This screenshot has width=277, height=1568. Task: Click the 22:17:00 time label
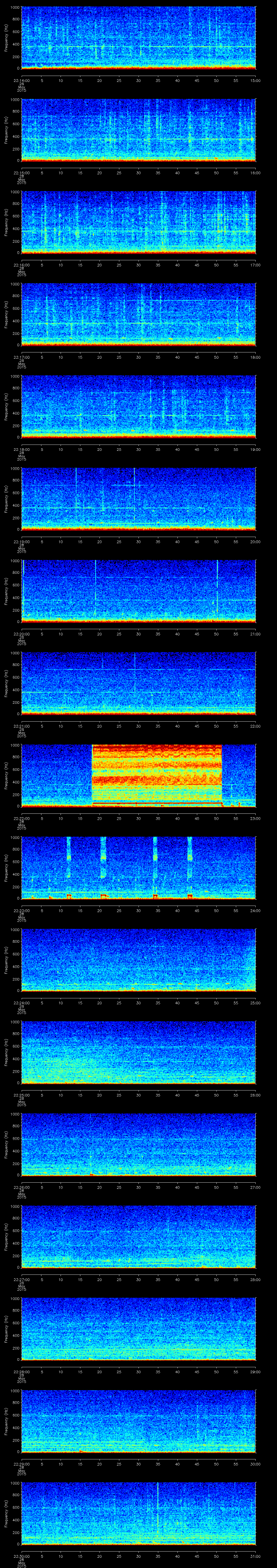pyautogui.click(x=21, y=357)
